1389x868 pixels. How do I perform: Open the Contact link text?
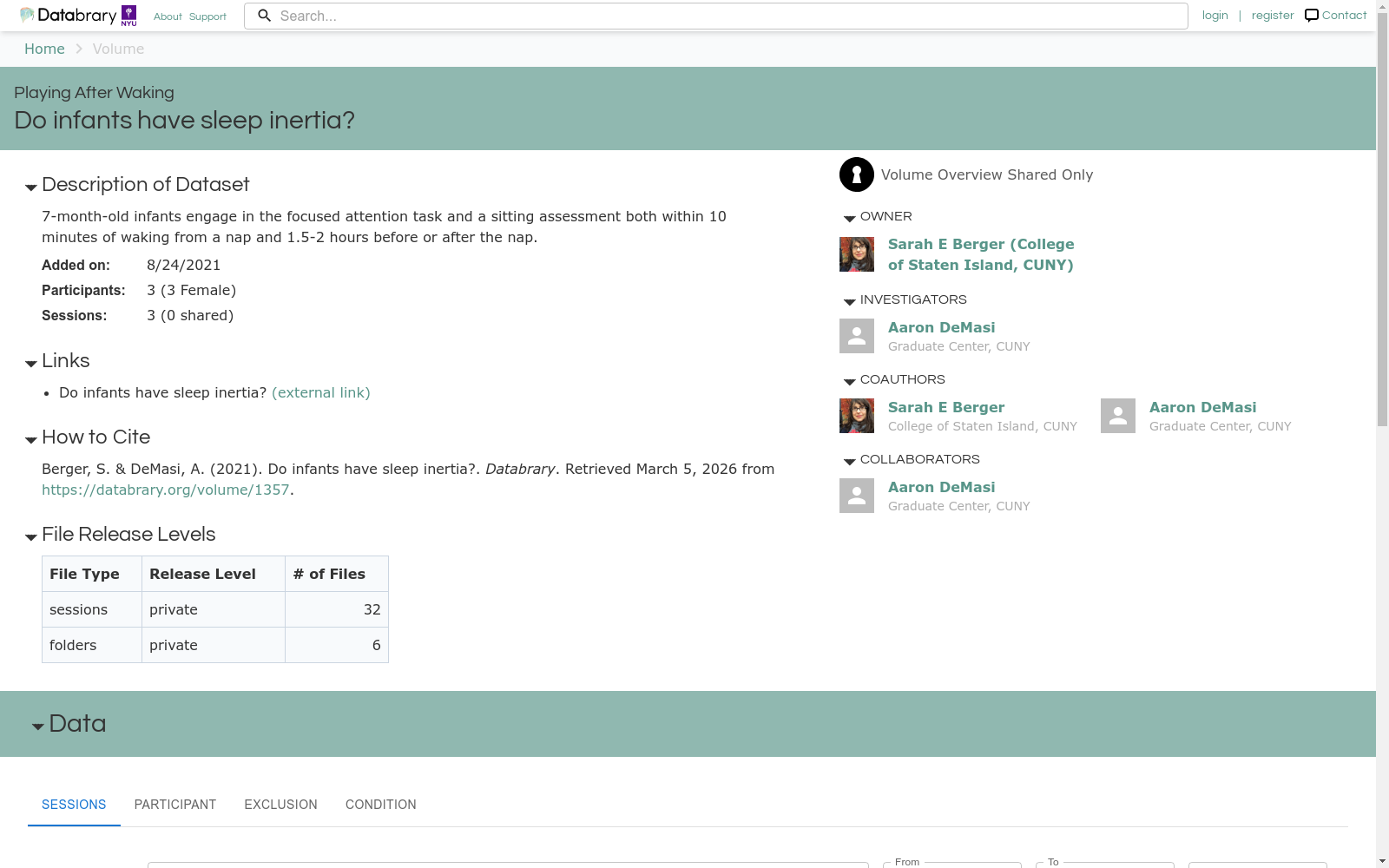click(1344, 16)
